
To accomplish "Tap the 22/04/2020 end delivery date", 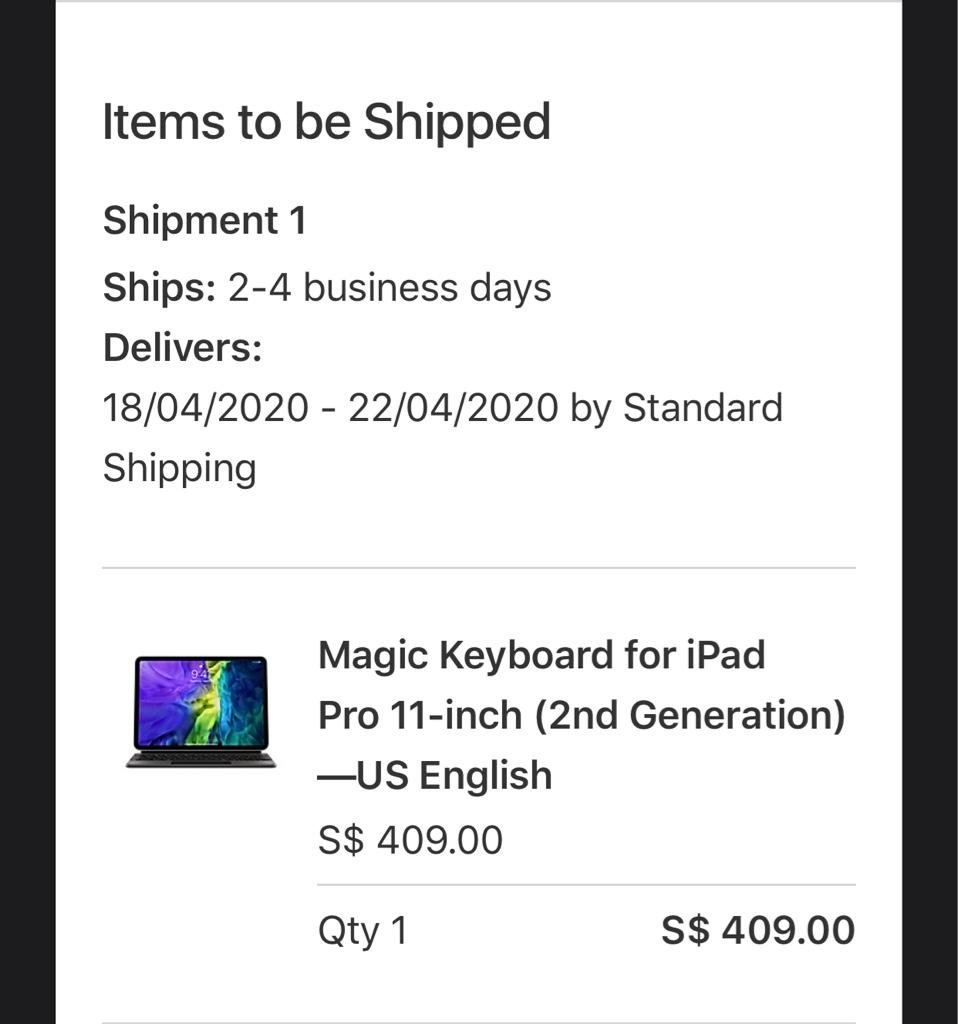I will point(452,408).
